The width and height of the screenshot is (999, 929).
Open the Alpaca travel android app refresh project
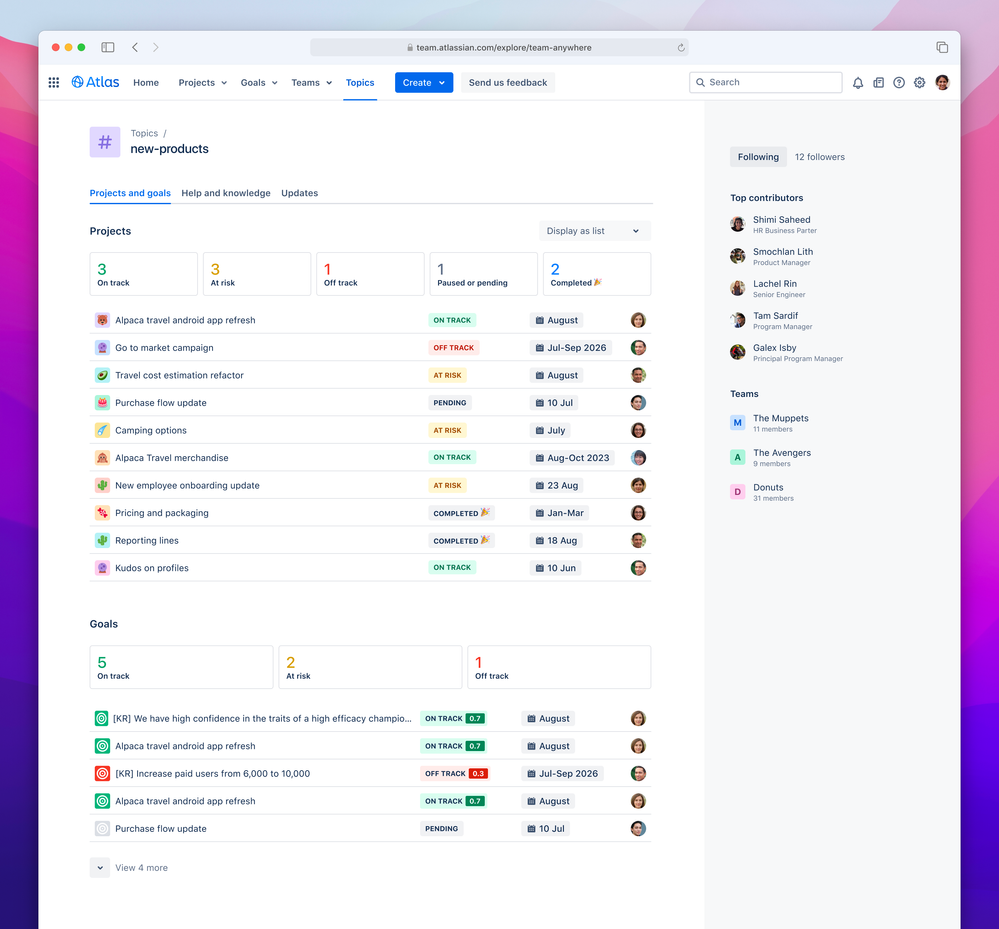coord(185,320)
